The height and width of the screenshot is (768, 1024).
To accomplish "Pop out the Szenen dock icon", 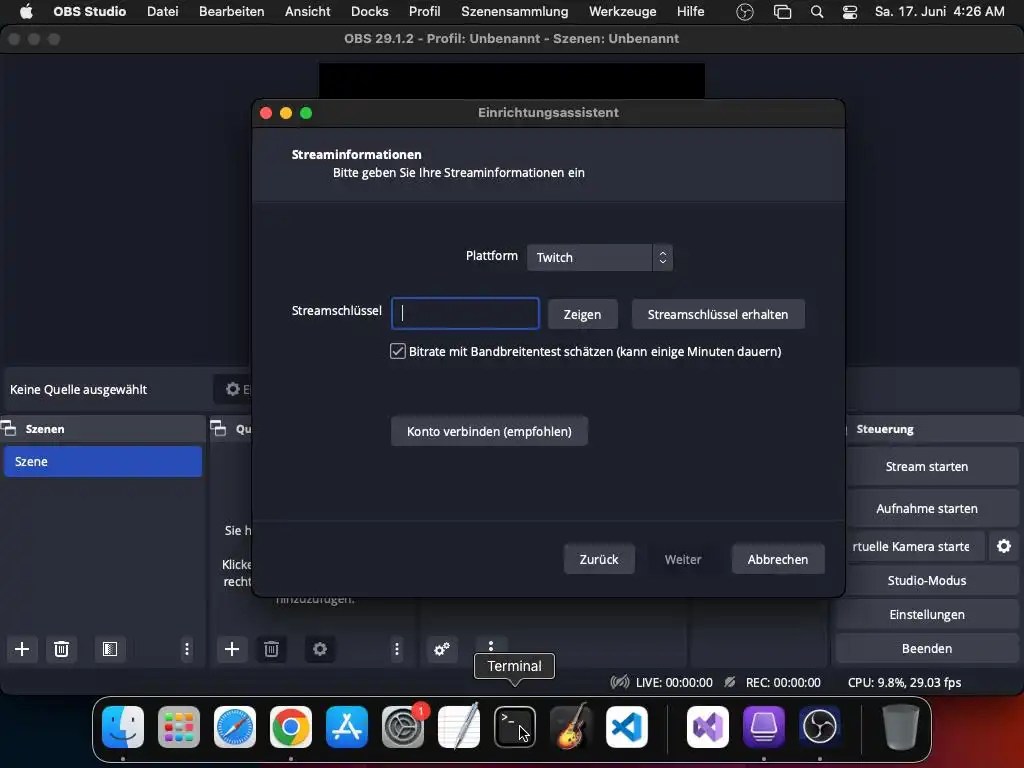I will point(8,428).
